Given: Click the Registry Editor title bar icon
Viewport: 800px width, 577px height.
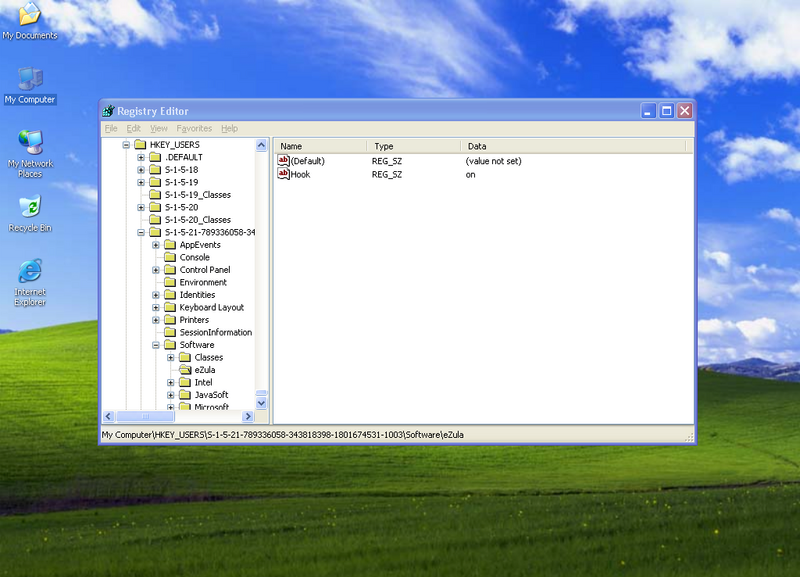Looking at the screenshot, I should (108, 111).
